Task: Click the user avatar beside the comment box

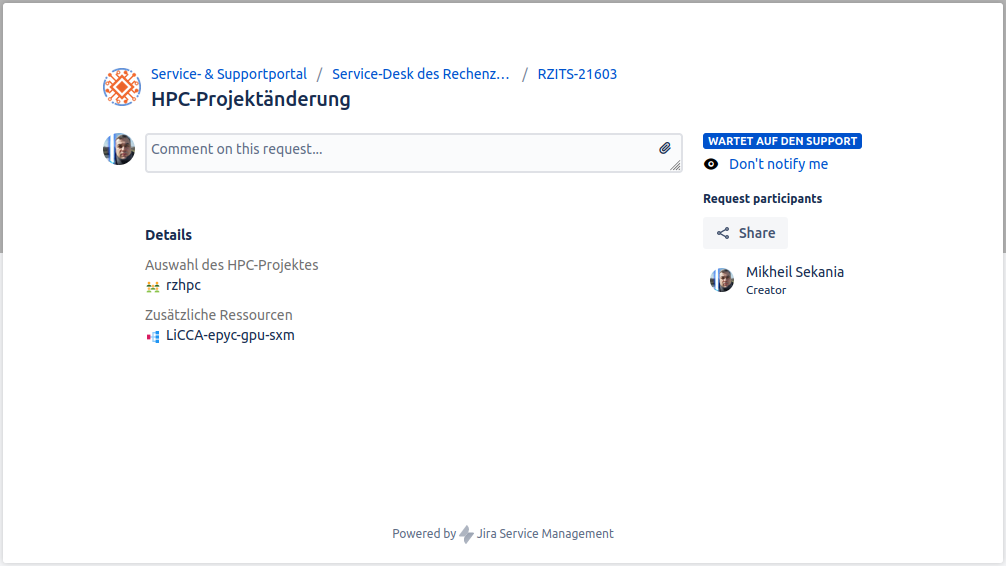Action: pyautogui.click(x=119, y=149)
